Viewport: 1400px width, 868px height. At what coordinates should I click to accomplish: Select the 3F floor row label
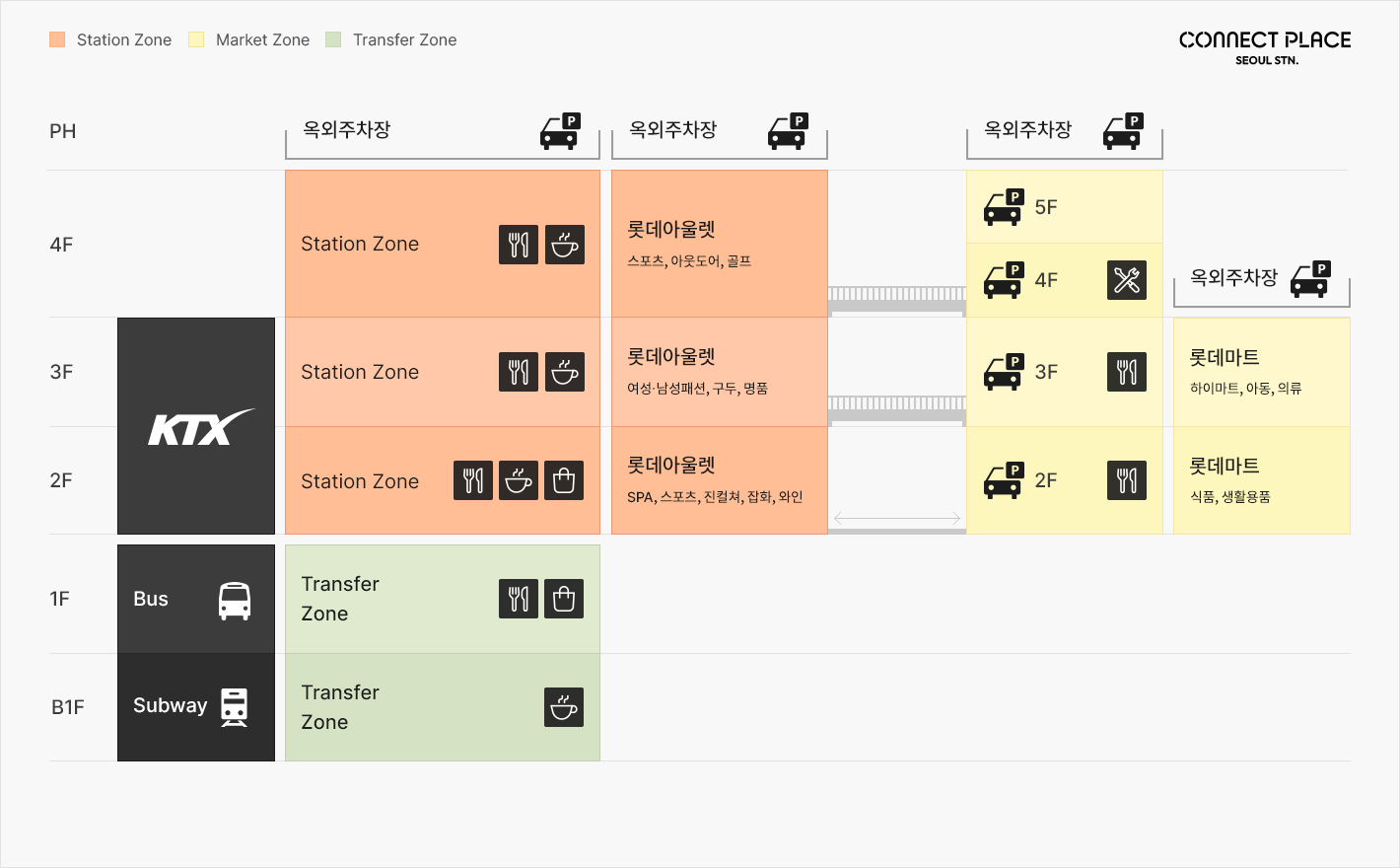(61, 372)
